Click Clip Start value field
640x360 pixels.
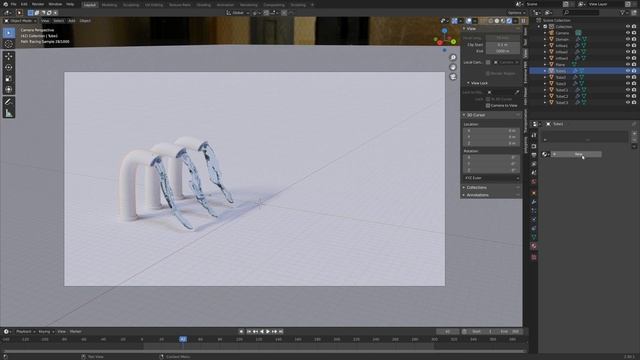pyautogui.click(x=503, y=45)
